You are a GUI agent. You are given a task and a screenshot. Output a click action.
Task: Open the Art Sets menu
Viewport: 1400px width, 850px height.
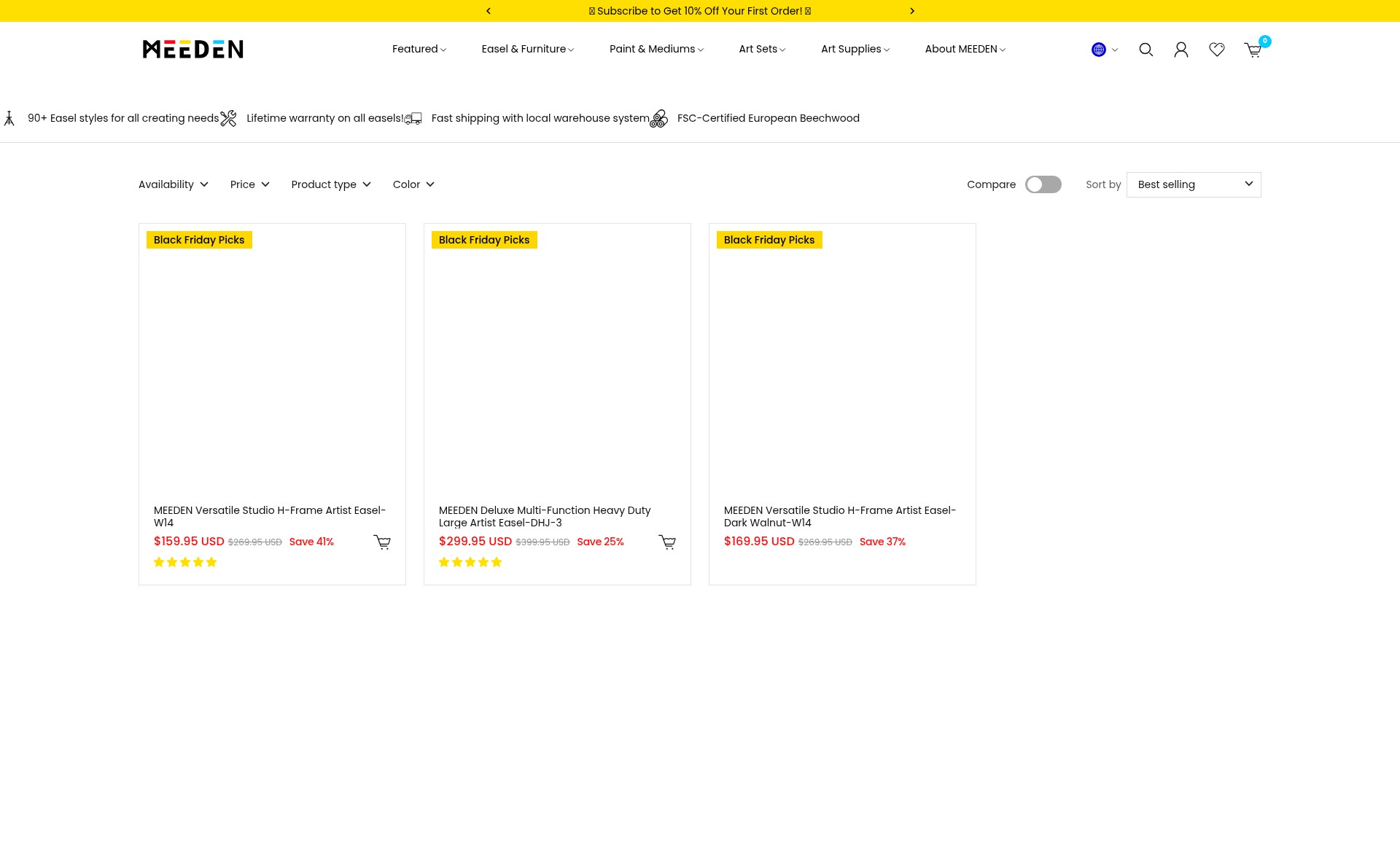(x=762, y=49)
